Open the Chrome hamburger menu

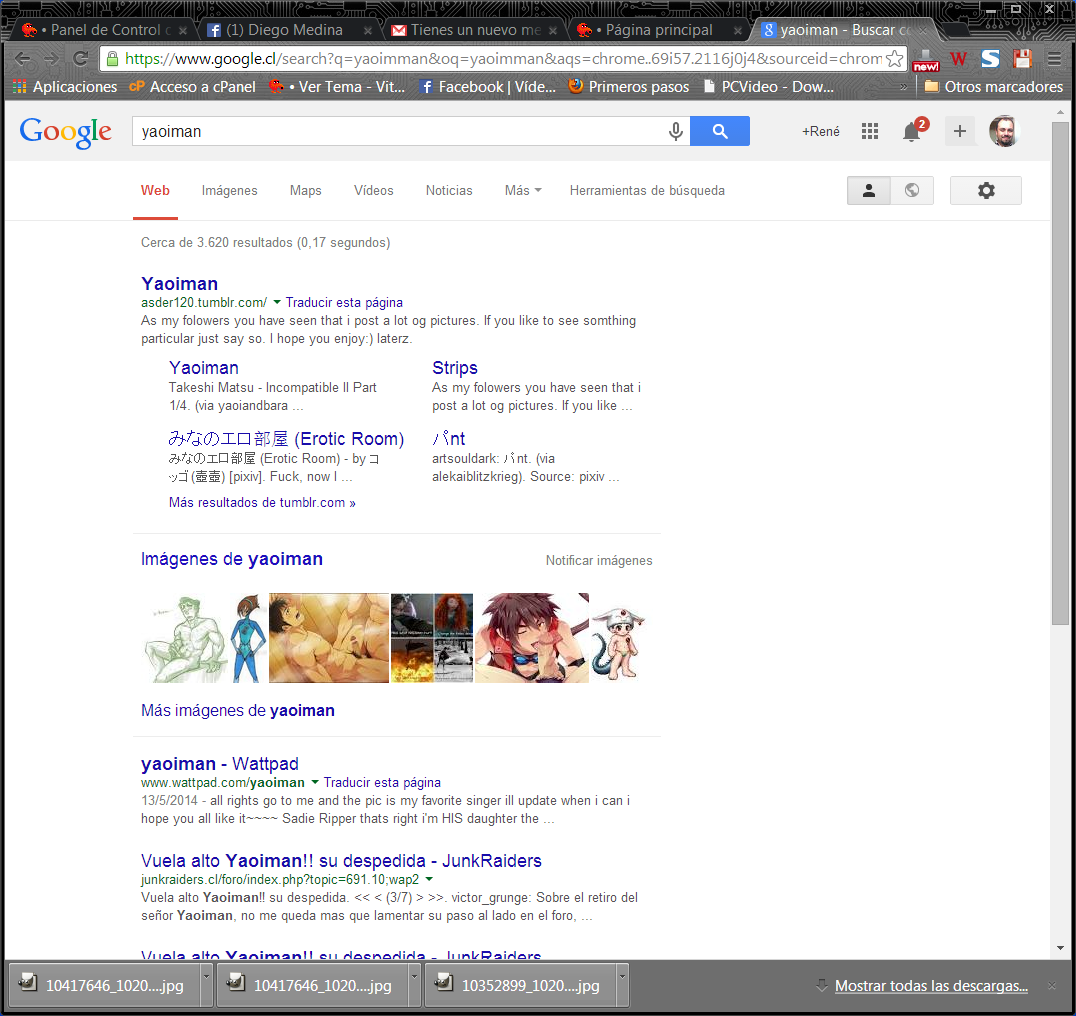point(1054,59)
